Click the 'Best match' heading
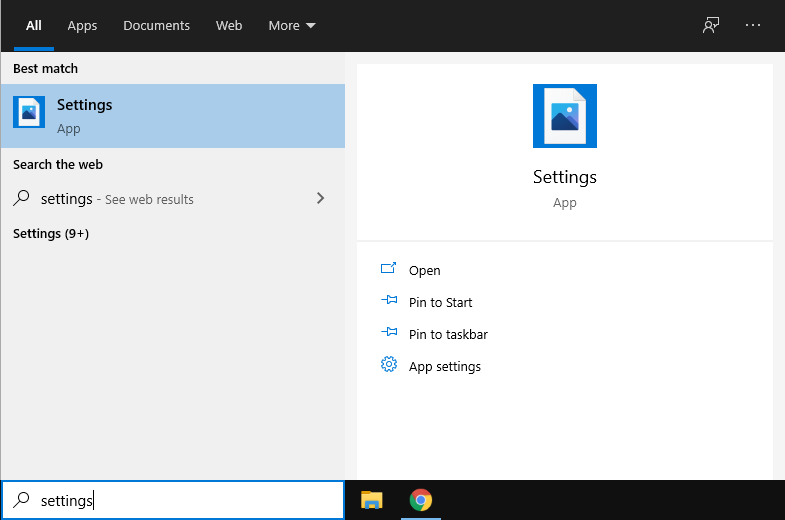785x520 pixels. 45,69
